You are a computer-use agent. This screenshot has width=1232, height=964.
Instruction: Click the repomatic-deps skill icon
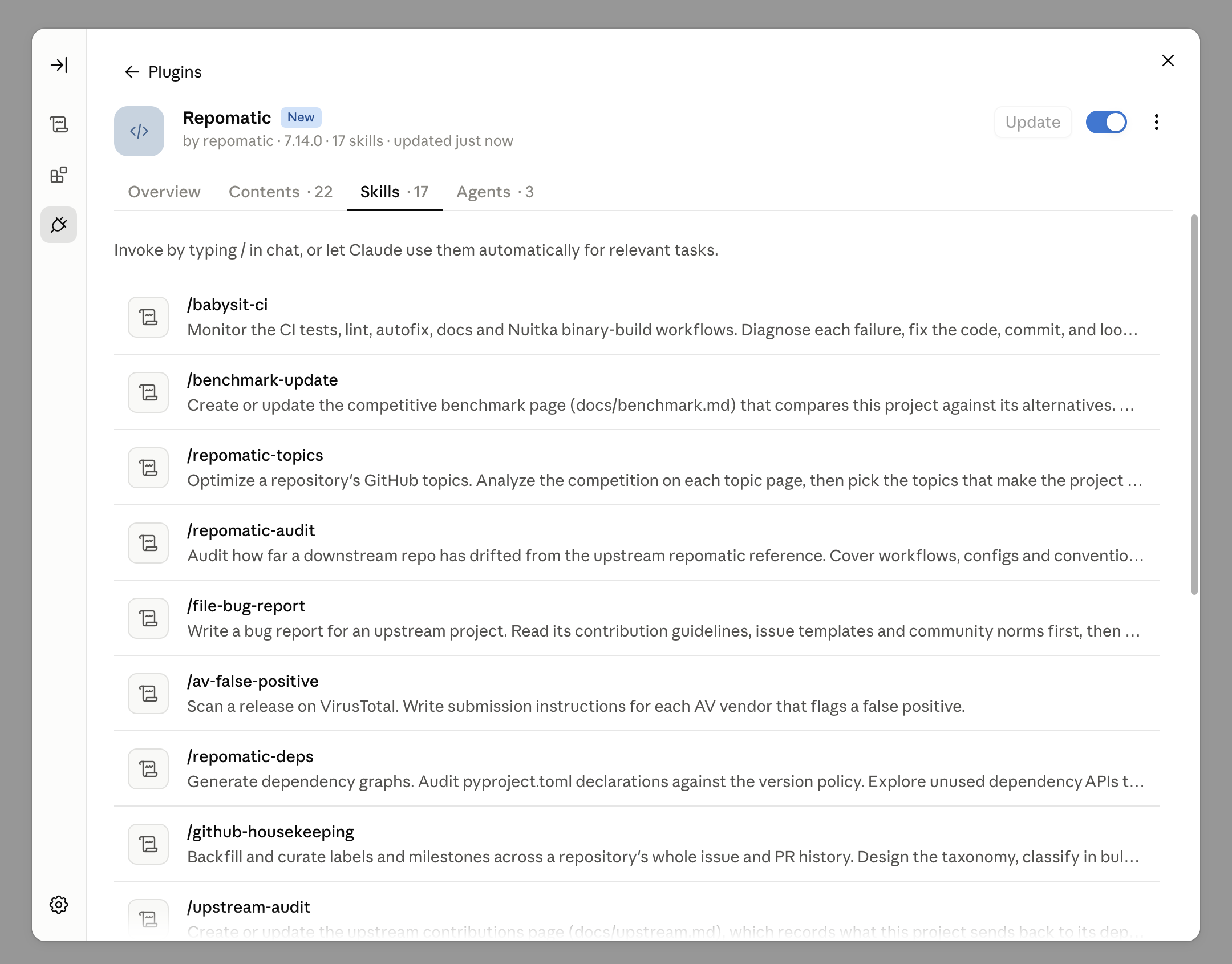point(148,769)
